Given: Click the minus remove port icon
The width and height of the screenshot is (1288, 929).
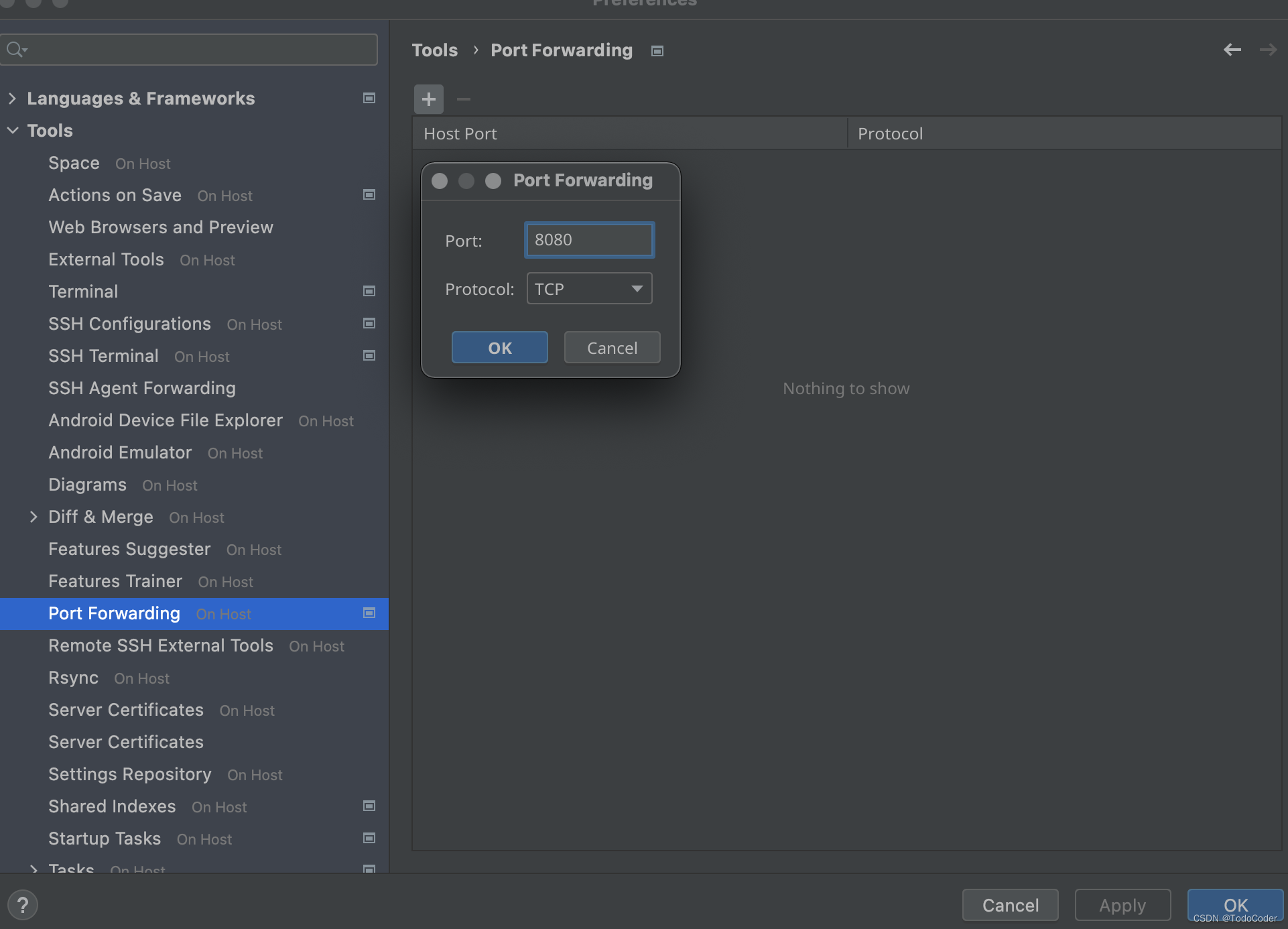Looking at the screenshot, I should (x=463, y=99).
